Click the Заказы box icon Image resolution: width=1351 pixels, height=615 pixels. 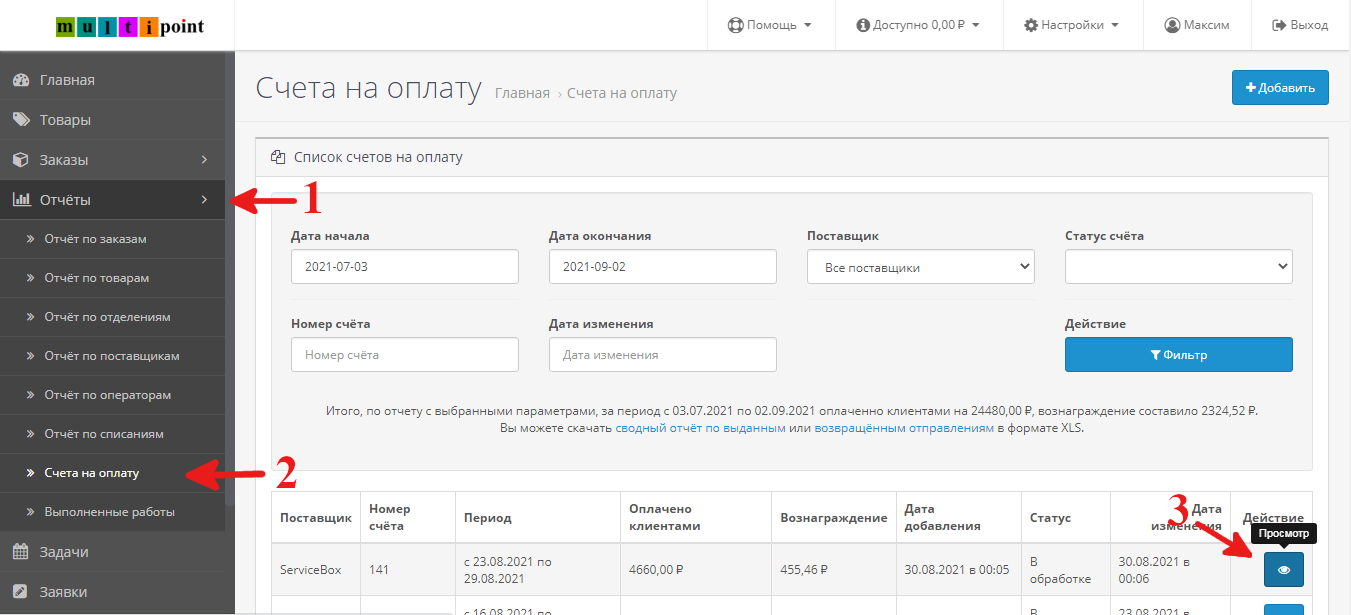coord(20,160)
